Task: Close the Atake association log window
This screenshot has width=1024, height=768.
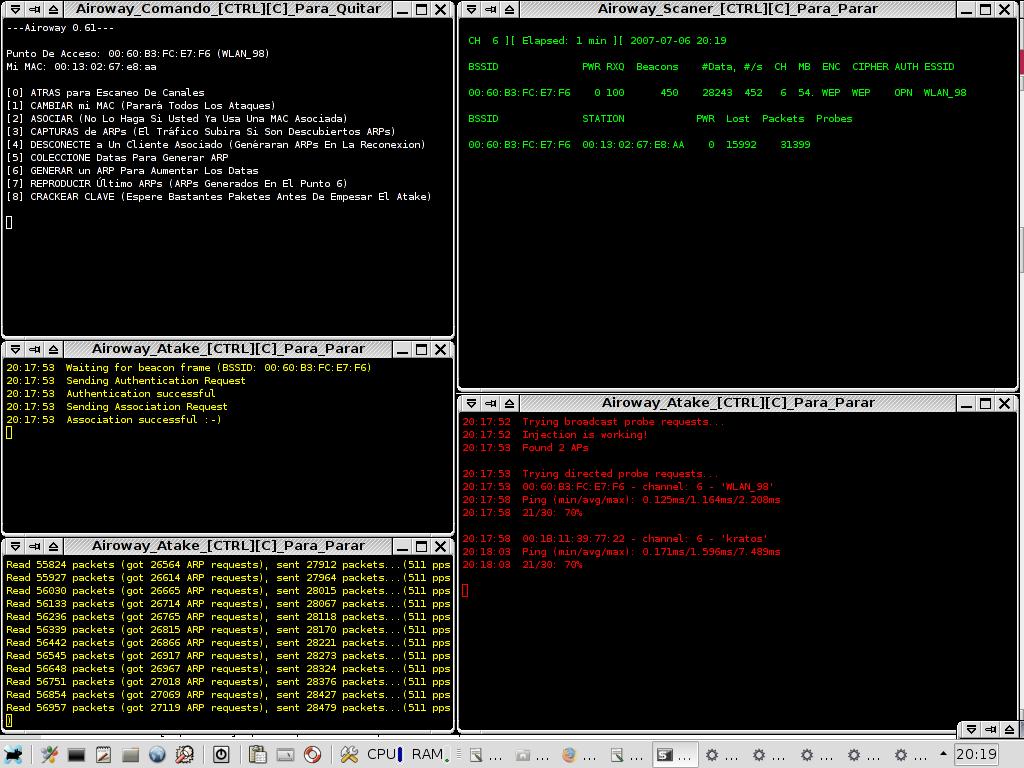Action: (x=441, y=349)
